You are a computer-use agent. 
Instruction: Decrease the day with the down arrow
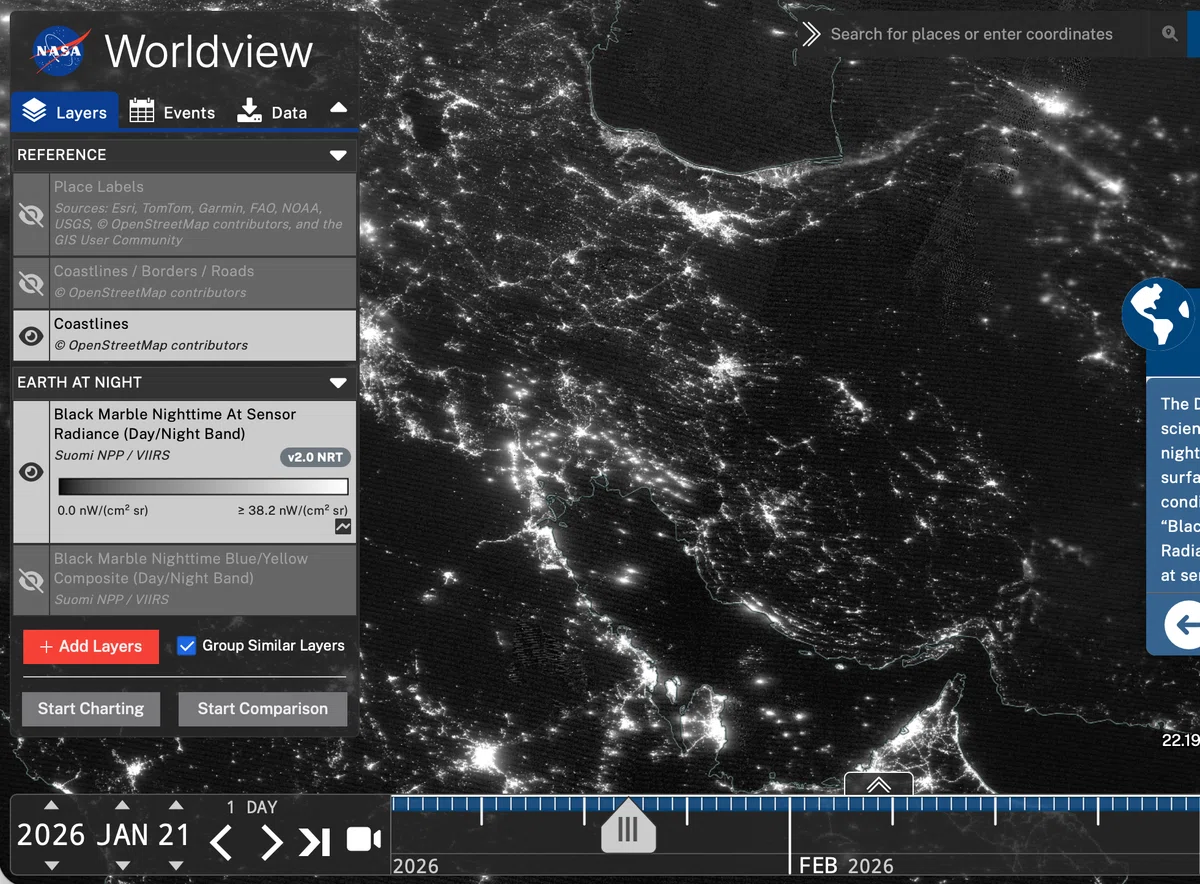click(176, 865)
